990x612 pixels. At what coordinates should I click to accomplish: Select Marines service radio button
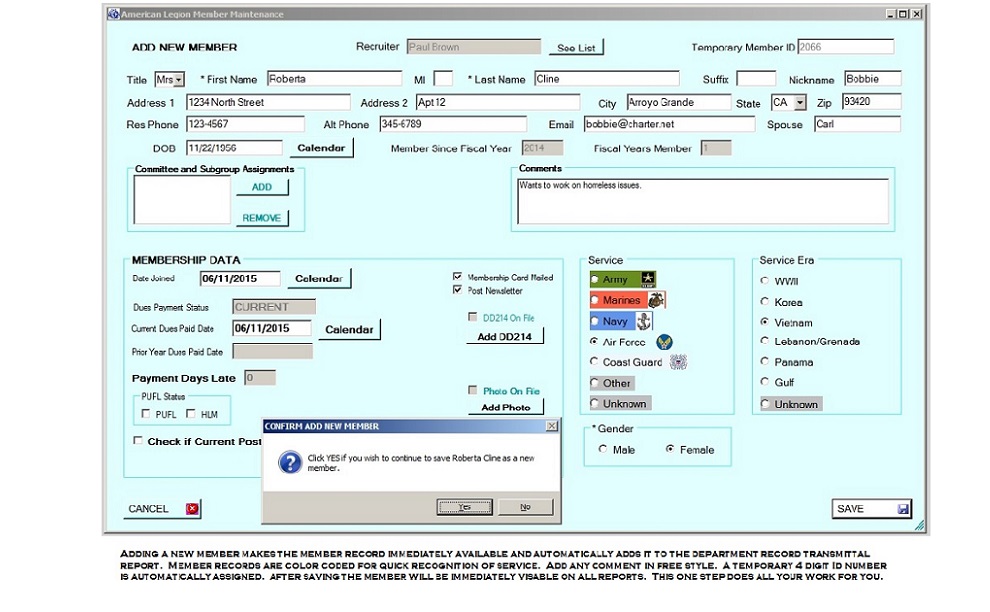595,300
